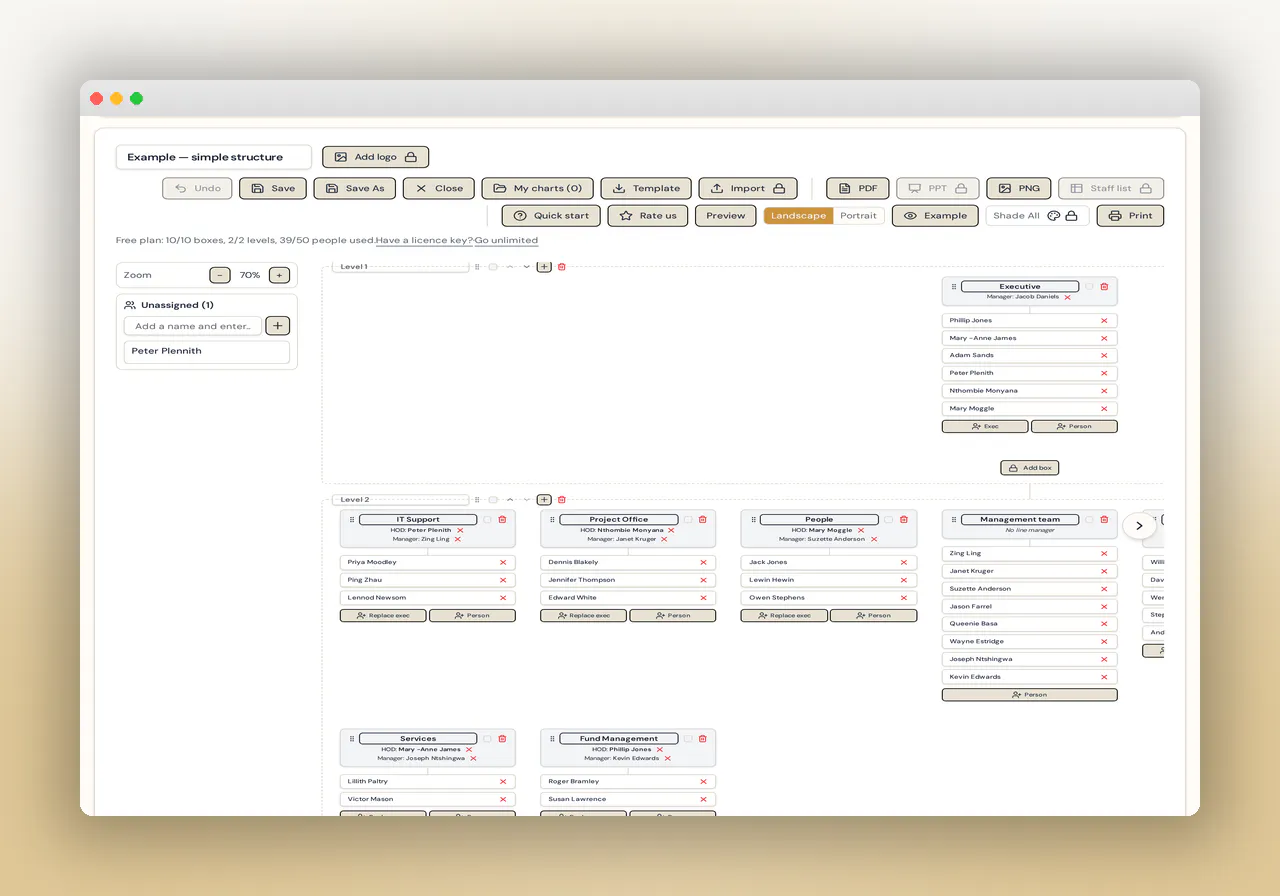Remove manager Jacob Daniels from Executive
Screen dimensions: 1280x896
tap(1067, 297)
